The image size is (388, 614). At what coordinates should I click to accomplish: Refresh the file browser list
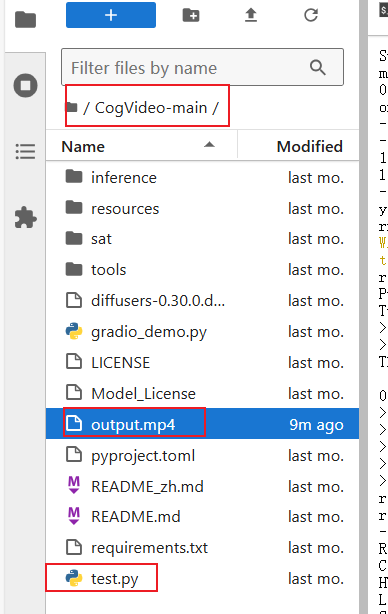pos(311,15)
